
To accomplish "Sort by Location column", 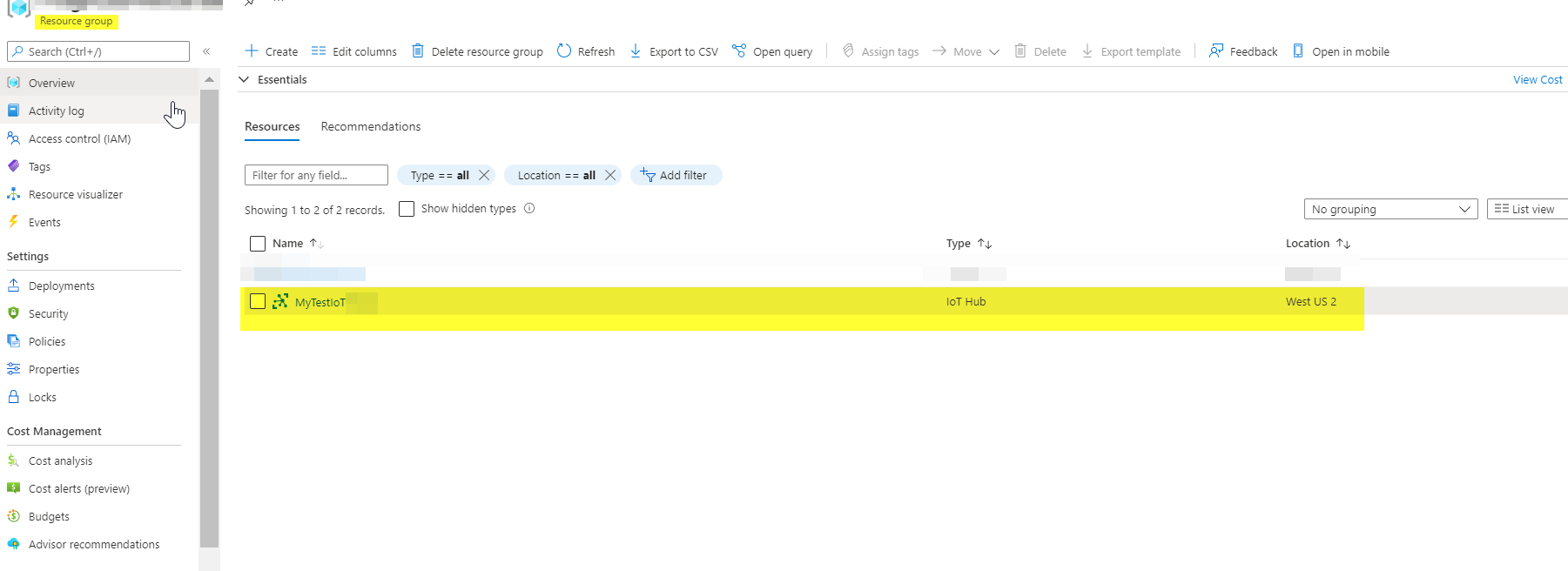I will click(x=1318, y=244).
